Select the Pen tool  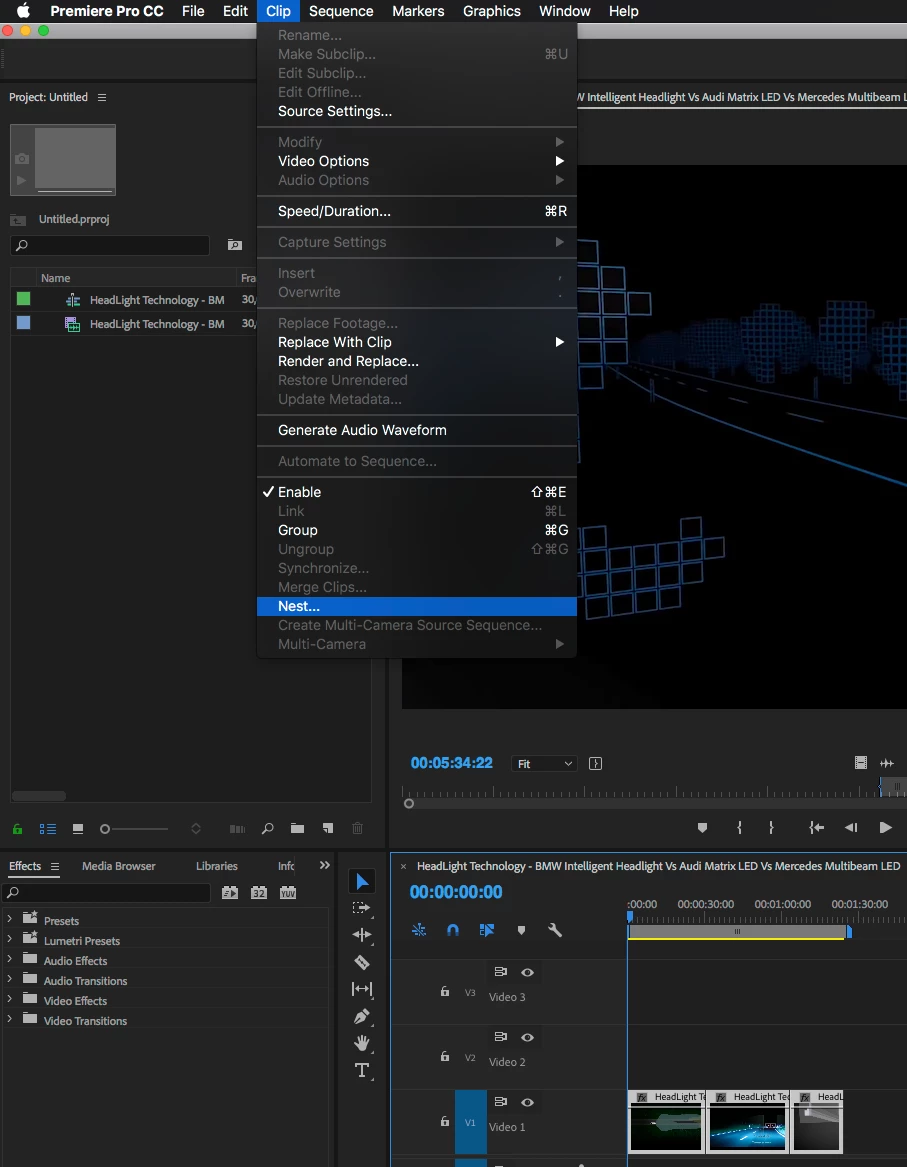pos(362,1017)
